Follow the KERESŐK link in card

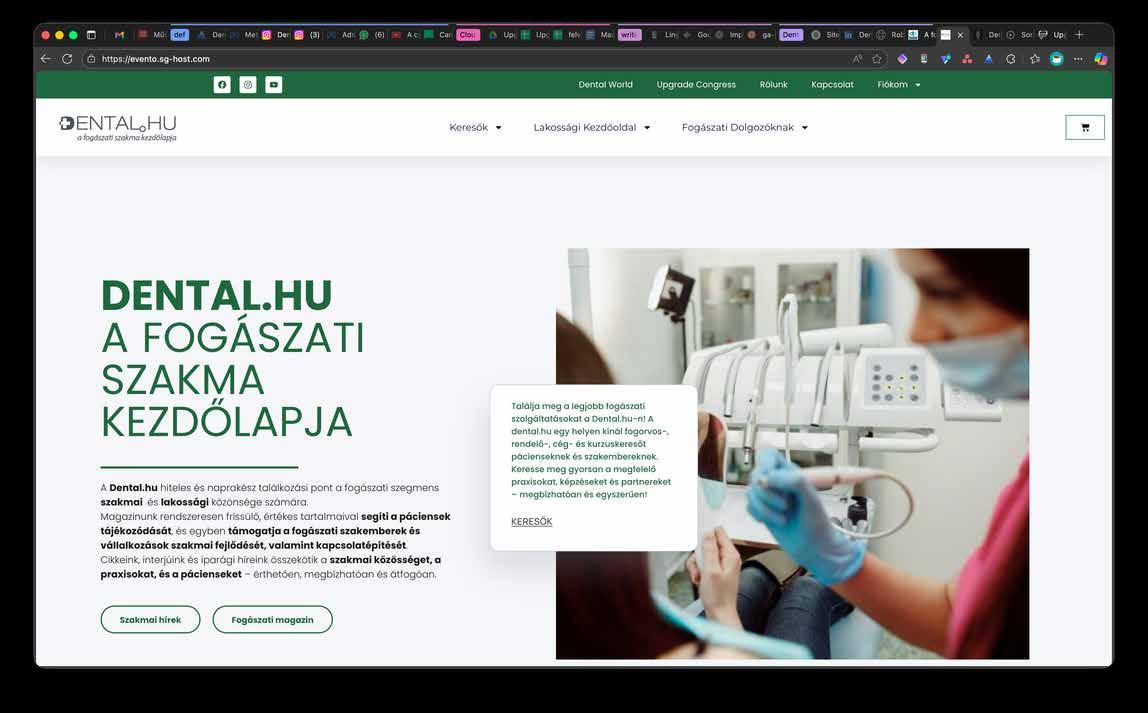click(x=532, y=521)
